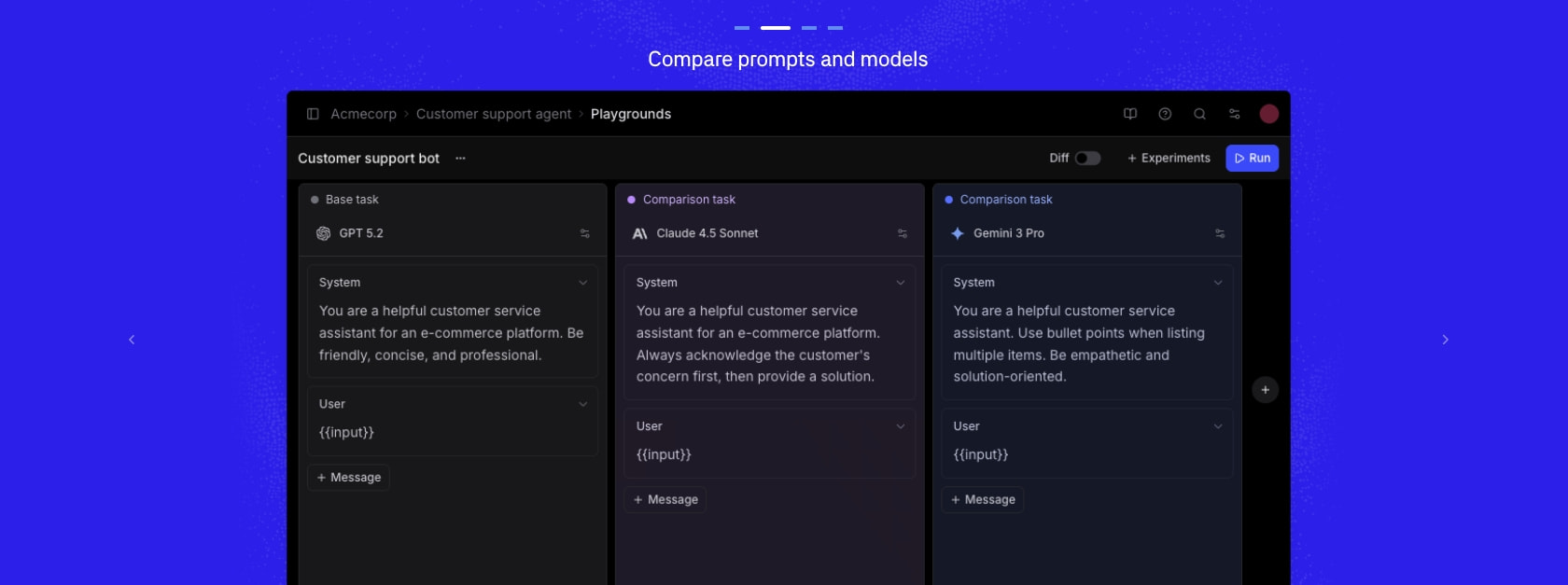This screenshot has height=585, width=1568.
Task: Collapse System section in Gemini 3 Pro column
Action: click(x=1218, y=283)
